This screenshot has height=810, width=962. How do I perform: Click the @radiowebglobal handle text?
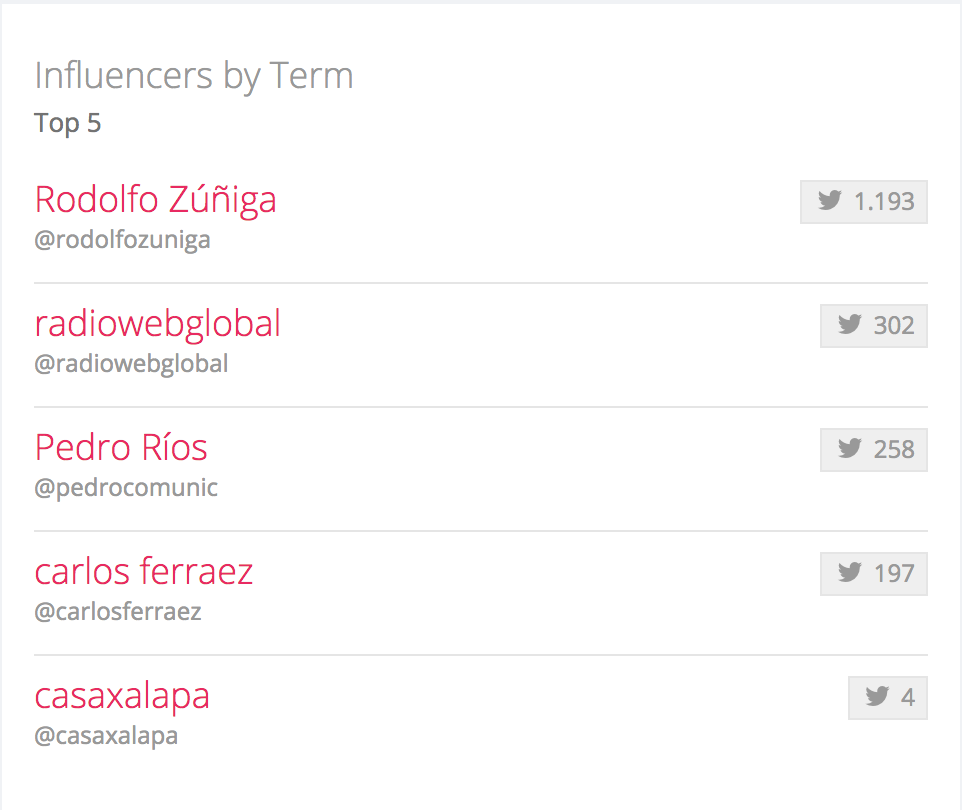click(131, 364)
